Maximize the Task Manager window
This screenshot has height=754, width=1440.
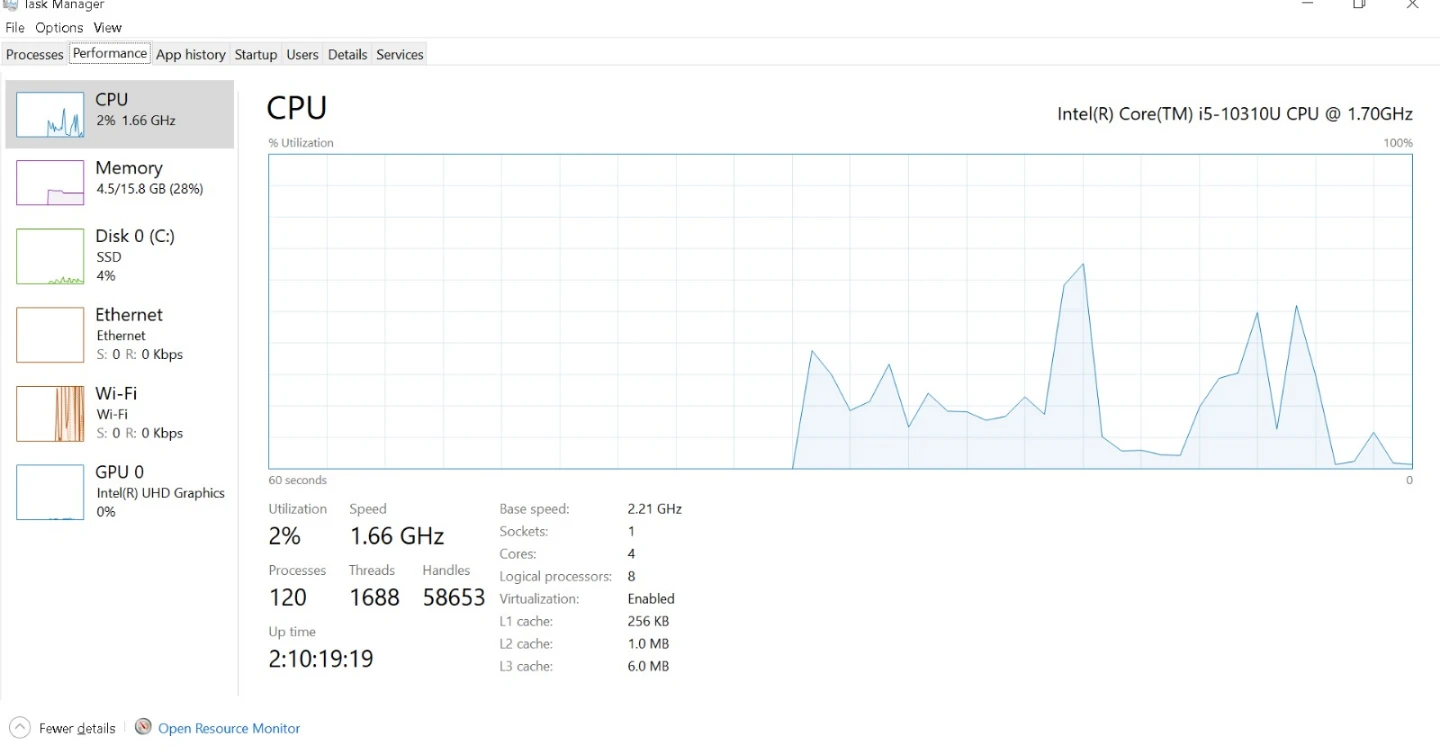[1359, 4]
